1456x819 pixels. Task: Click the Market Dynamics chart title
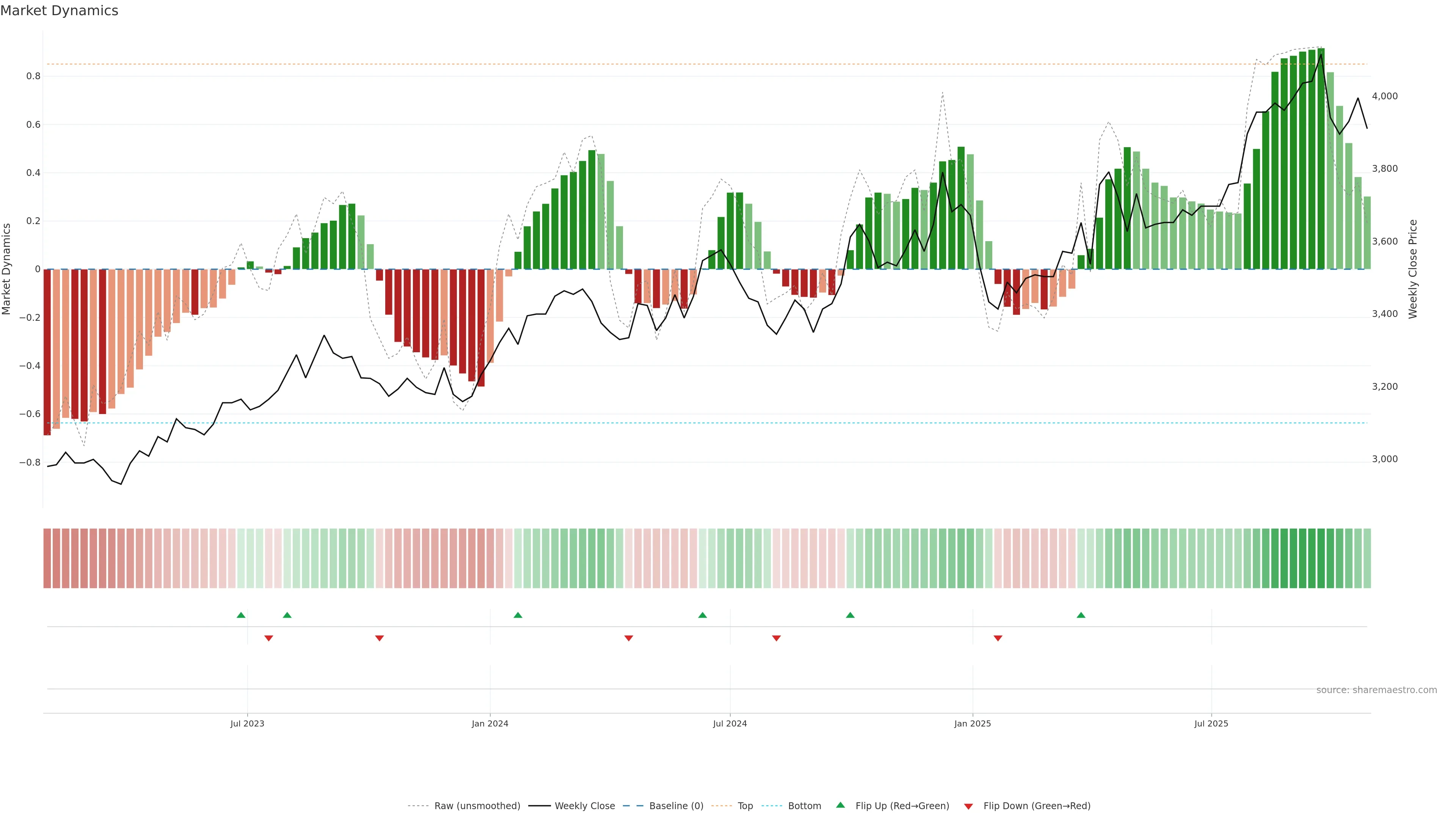pyautogui.click(x=60, y=11)
